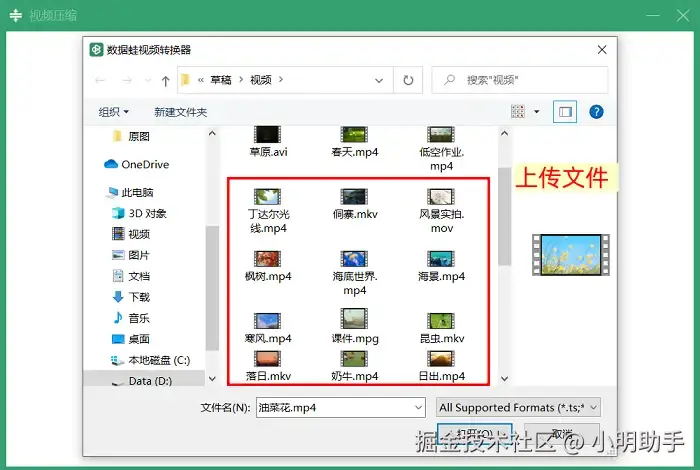Expand the address path history dropdown

[379, 81]
